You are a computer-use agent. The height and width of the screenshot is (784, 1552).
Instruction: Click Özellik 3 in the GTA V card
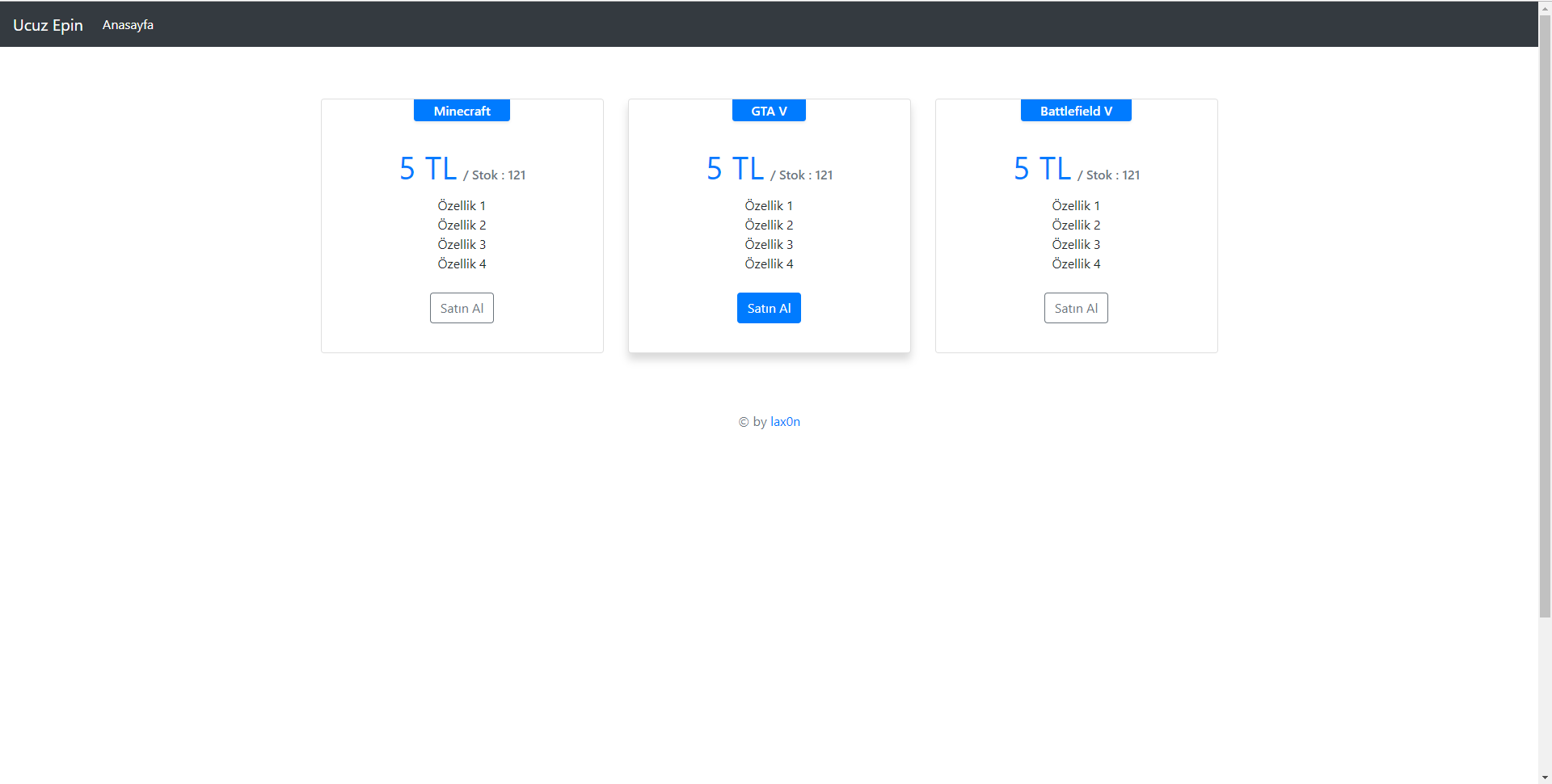click(x=769, y=245)
